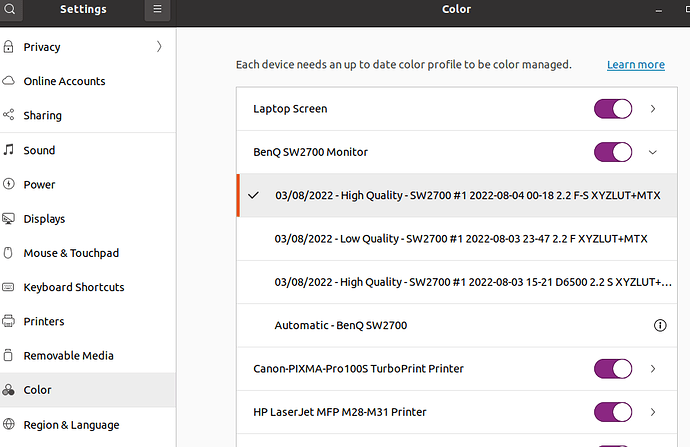Click the Online Accounts cloud icon
This screenshot has width=690, height=447.
8,81
